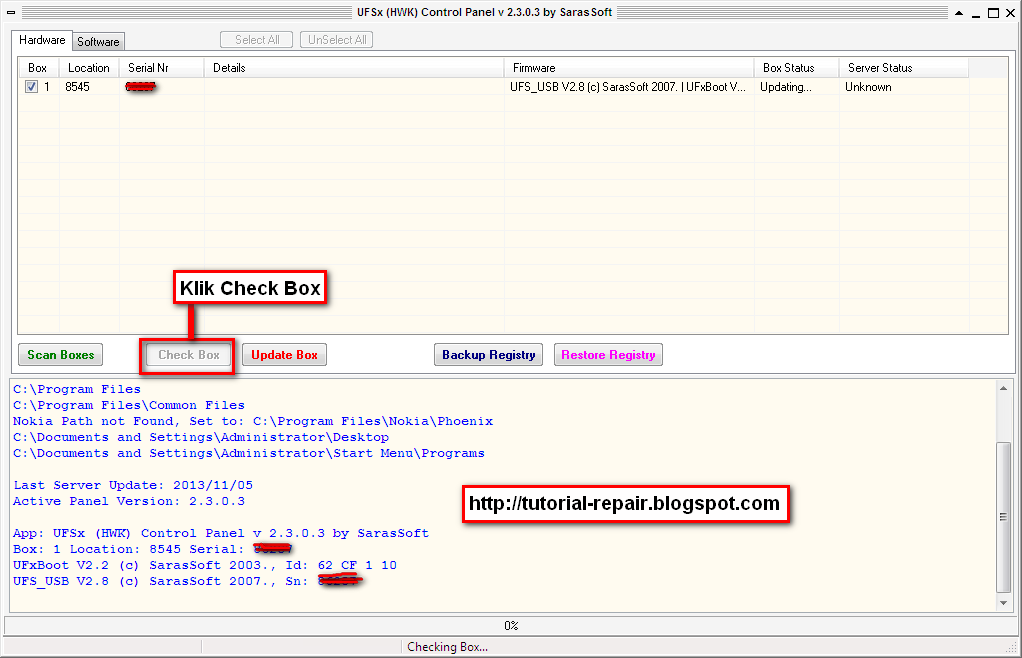Click the system menu icon in title bar
Image resolution: width=1022 pixels, height=658 pixels.
point(11,12)
